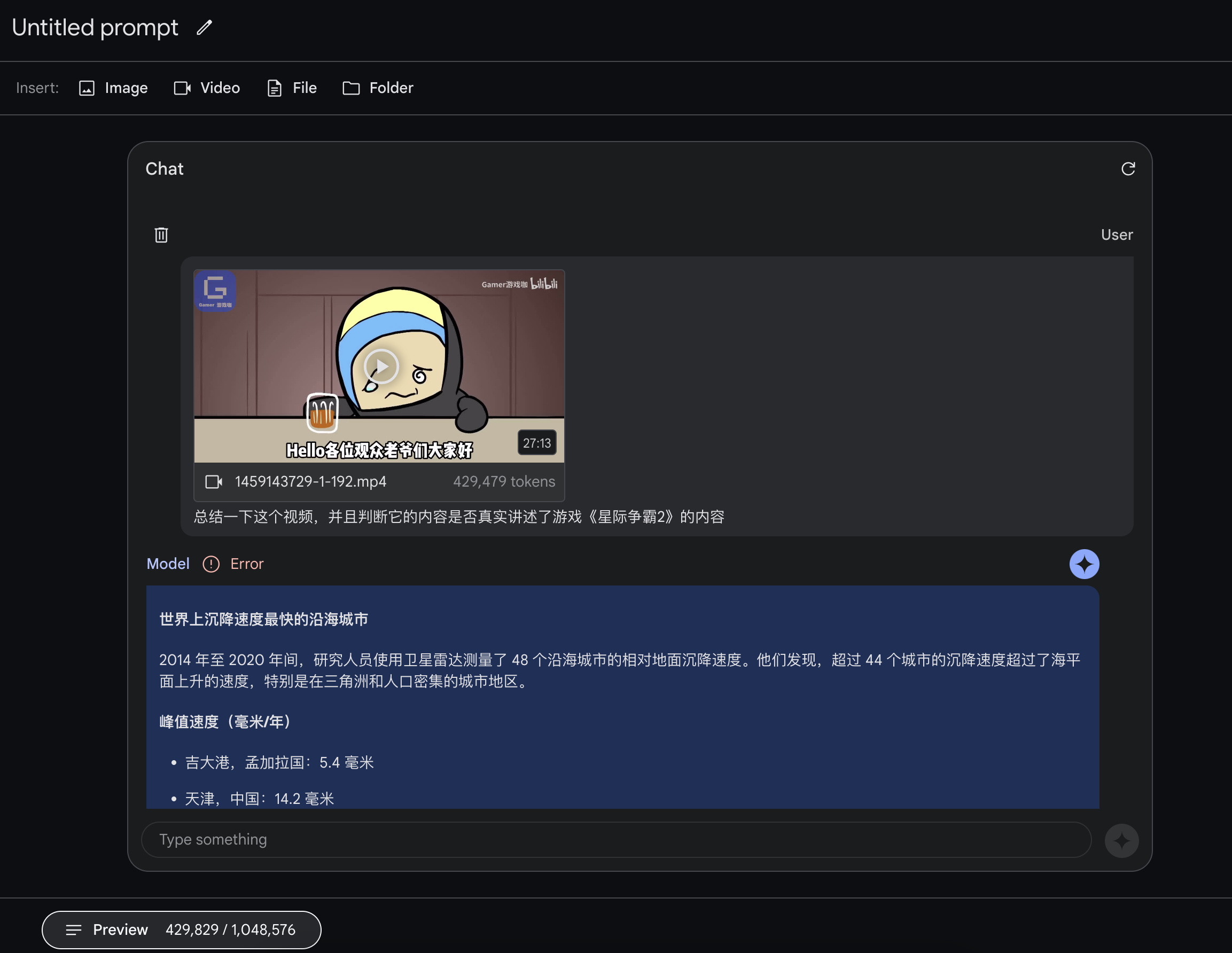Click the user prompt text about 星际争霸2
This screenshot has height=953, width=1232.
click(459, 517)
